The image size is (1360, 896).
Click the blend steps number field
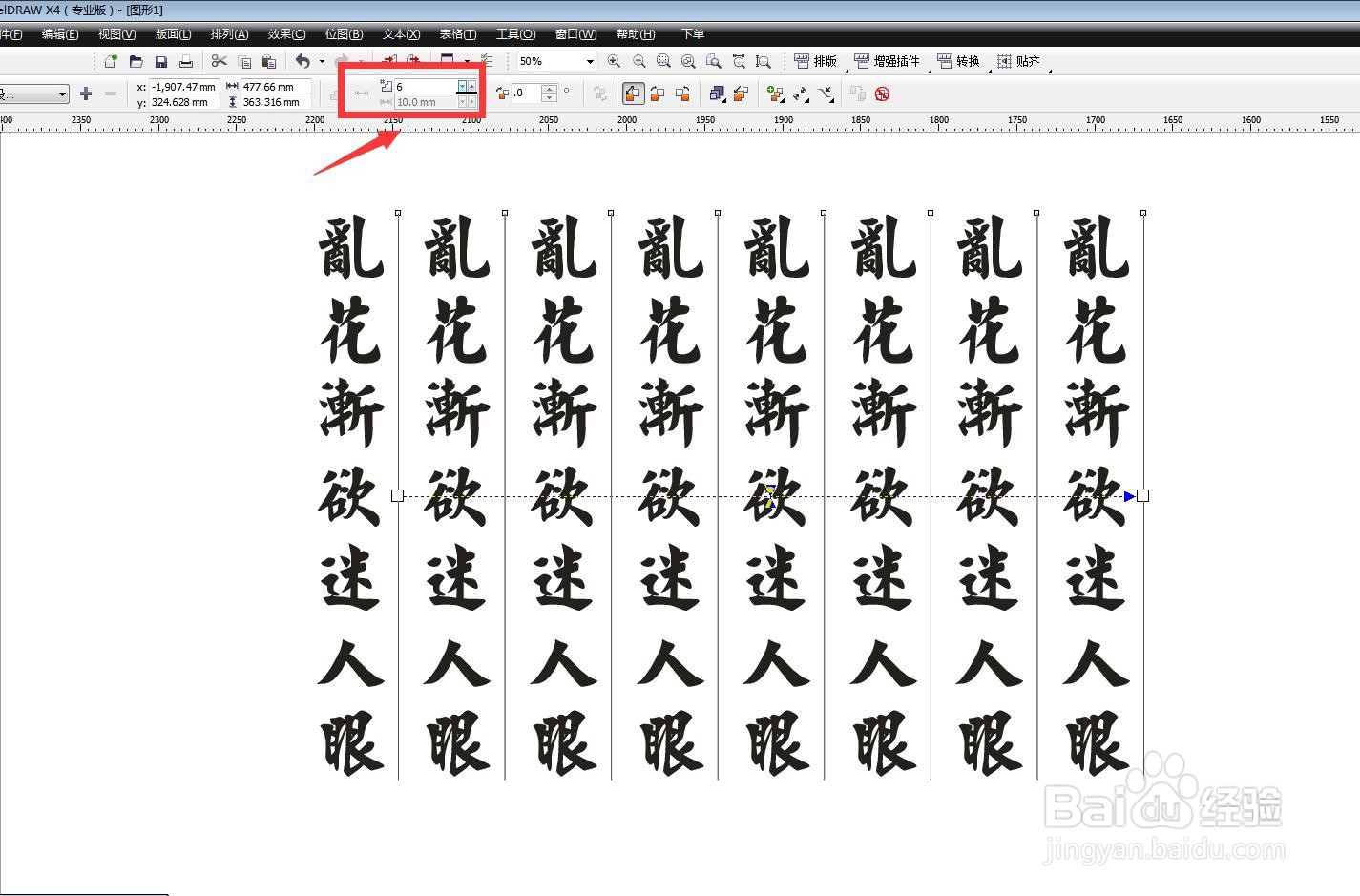click(426, 86)
